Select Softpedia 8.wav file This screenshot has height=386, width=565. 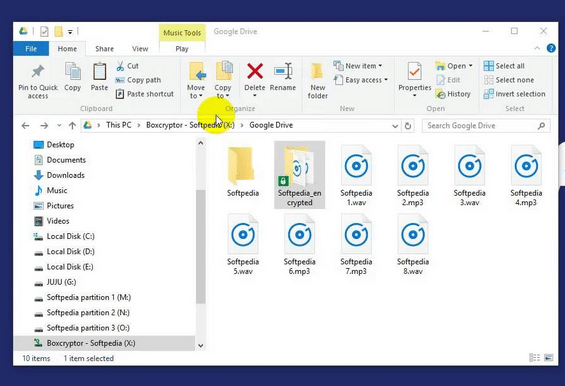[413, 244]
